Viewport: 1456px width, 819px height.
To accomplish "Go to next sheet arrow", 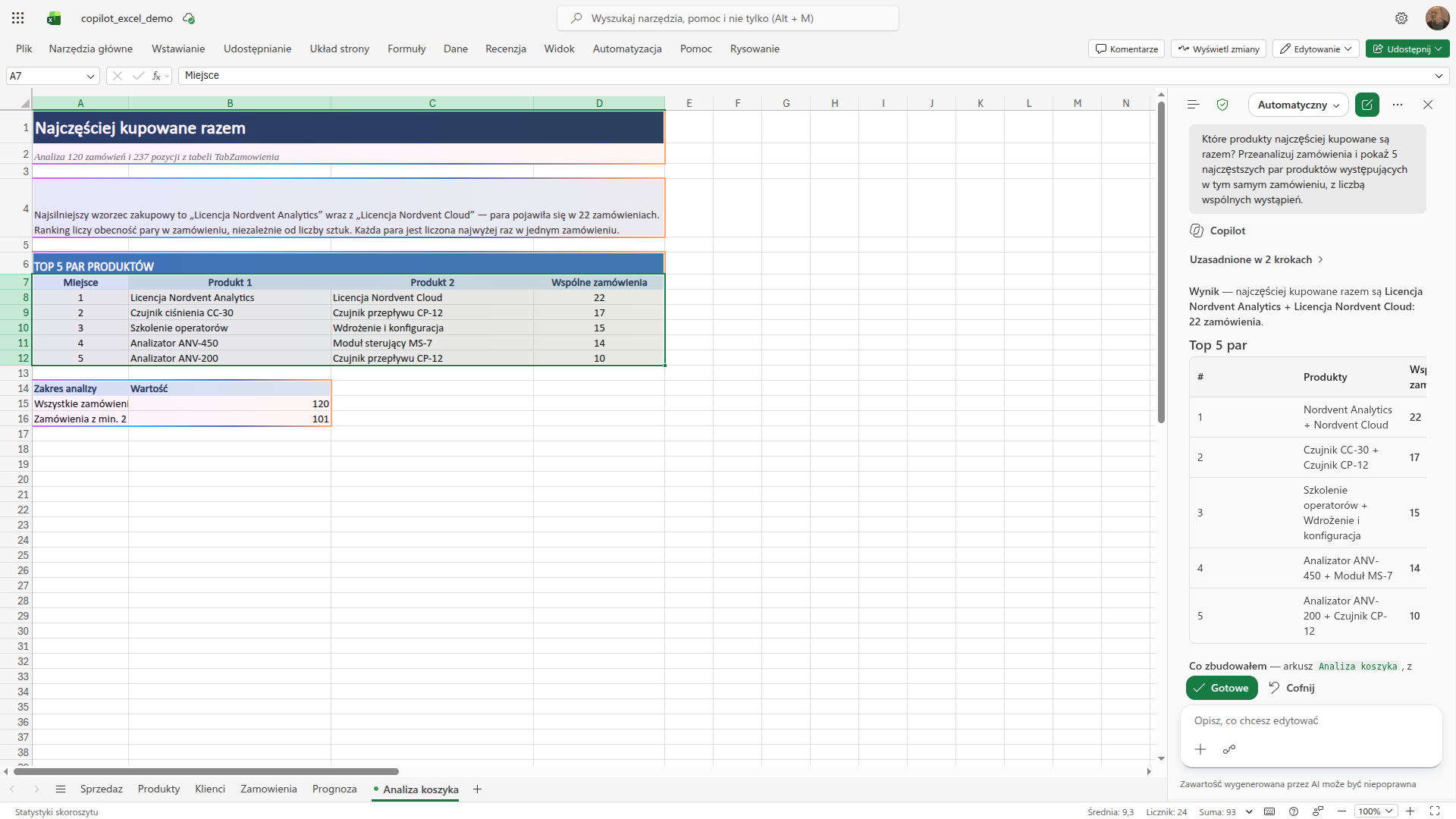I will coord(36,789).
